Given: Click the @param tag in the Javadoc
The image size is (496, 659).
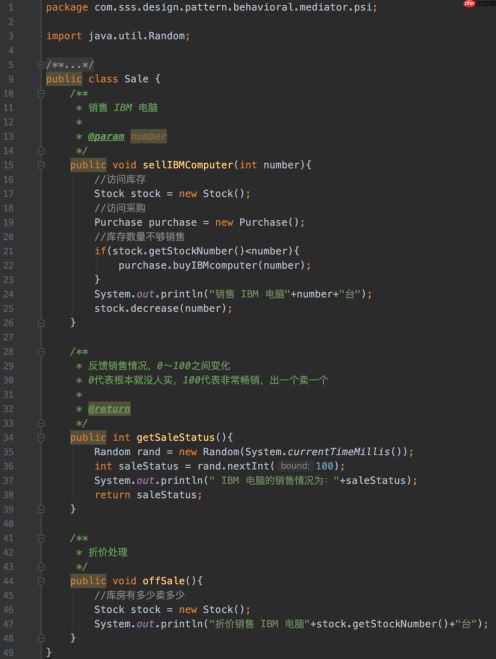Looking at the screenshot, I should point(106,137).
